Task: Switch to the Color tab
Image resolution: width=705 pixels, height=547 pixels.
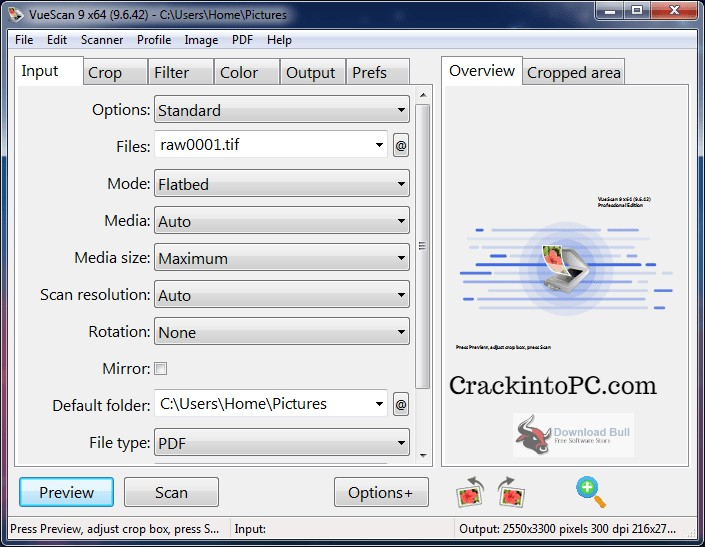Action: point(247,72)
